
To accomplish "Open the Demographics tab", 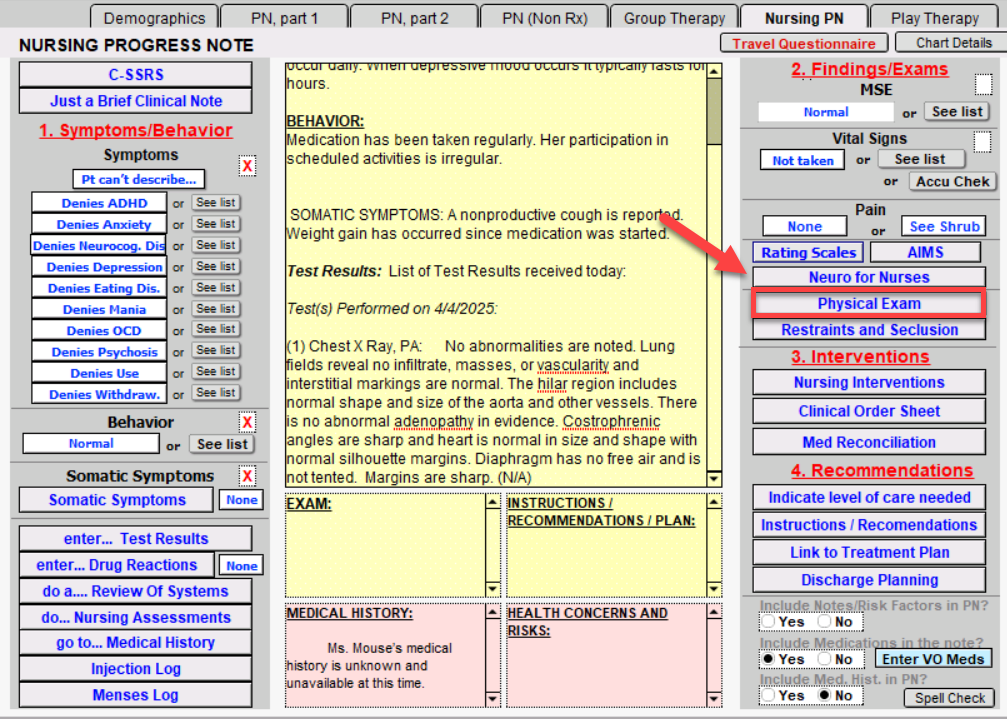I will (x=154, y=18).
